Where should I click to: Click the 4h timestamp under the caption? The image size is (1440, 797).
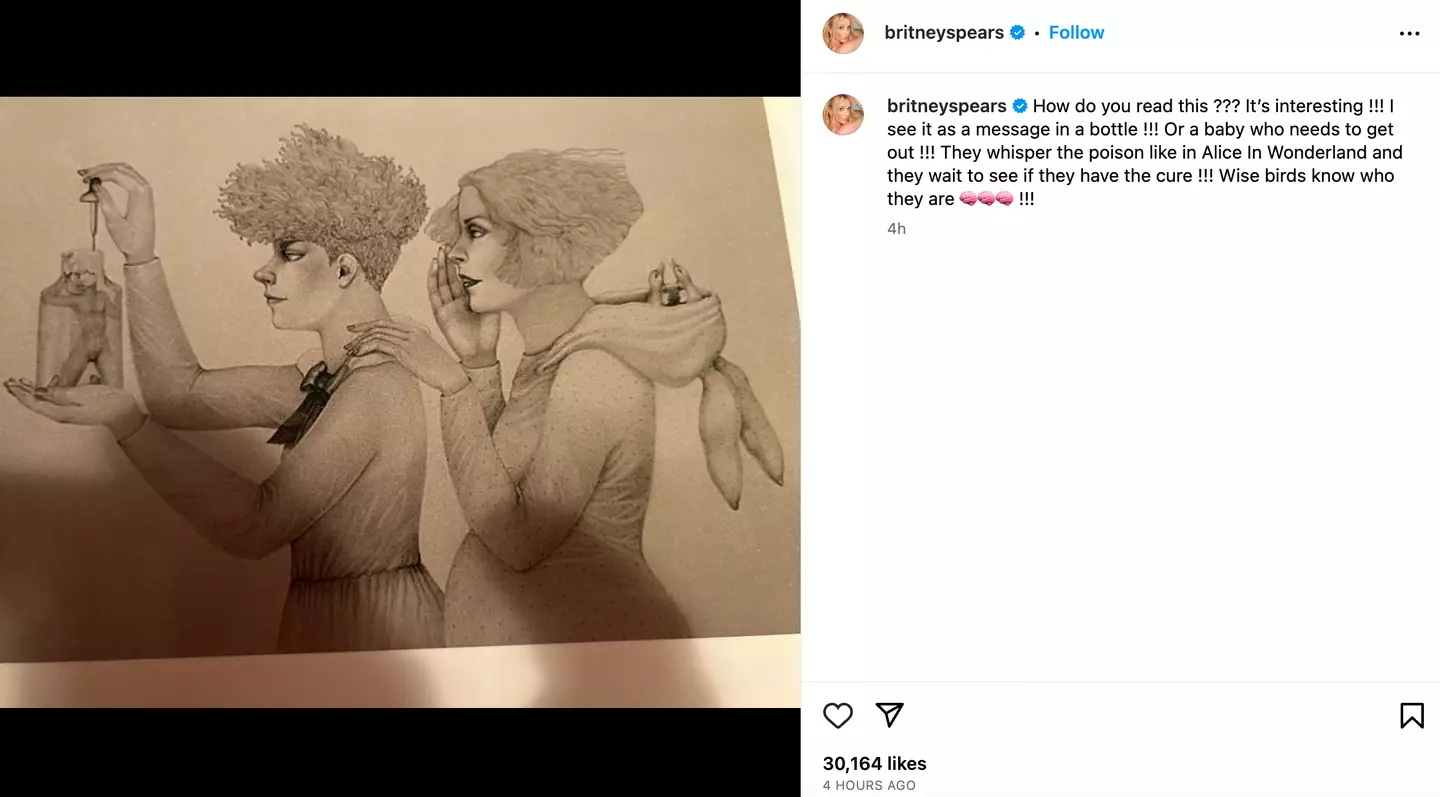pyautogui.click(x=896, y=229)
